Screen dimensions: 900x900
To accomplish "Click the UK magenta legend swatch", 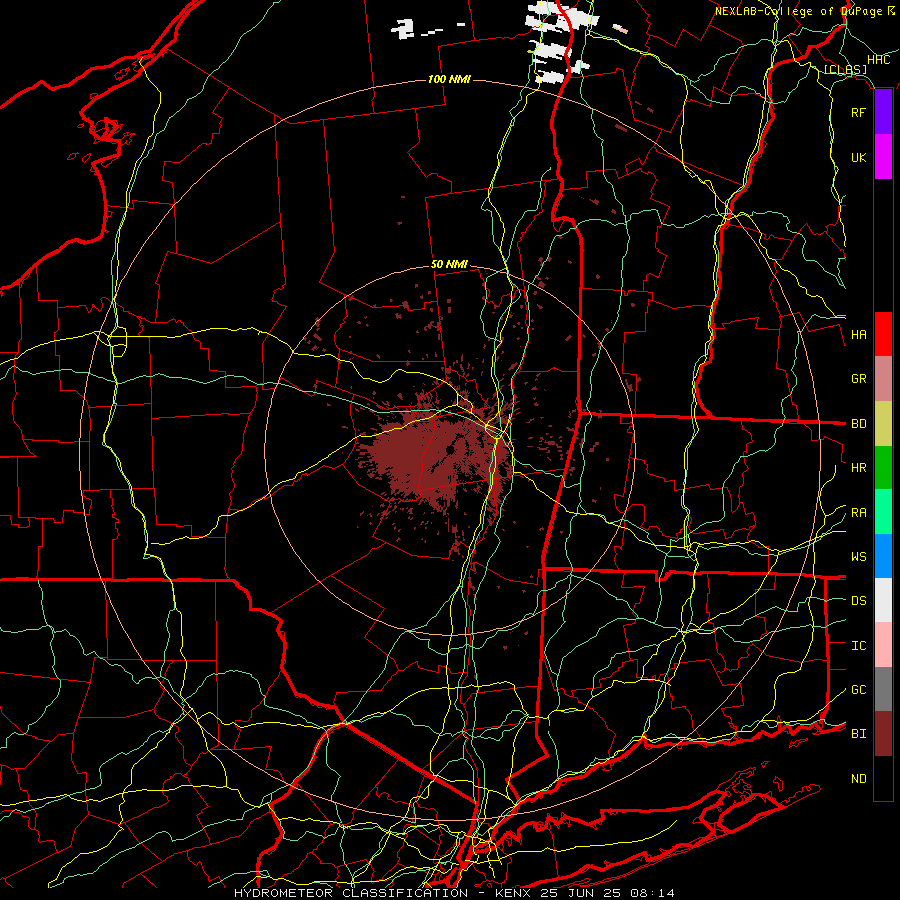I will point(883,157).
